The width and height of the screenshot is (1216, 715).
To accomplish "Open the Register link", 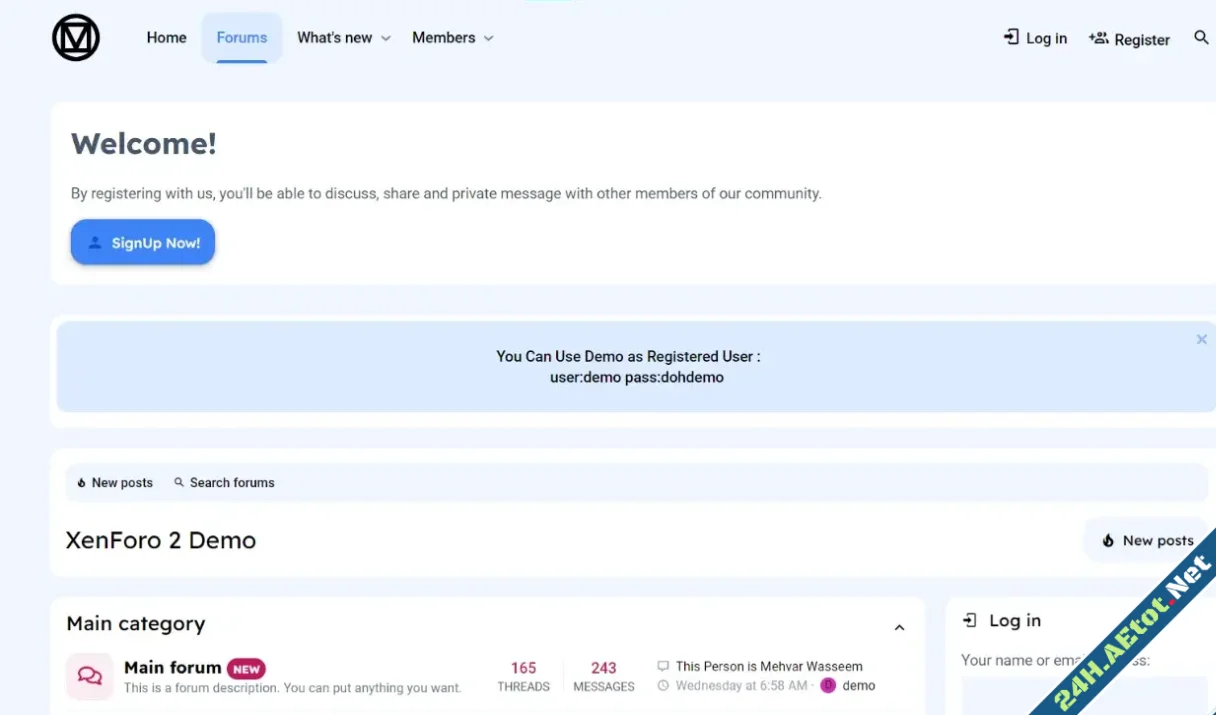I will click(1129, 39).
